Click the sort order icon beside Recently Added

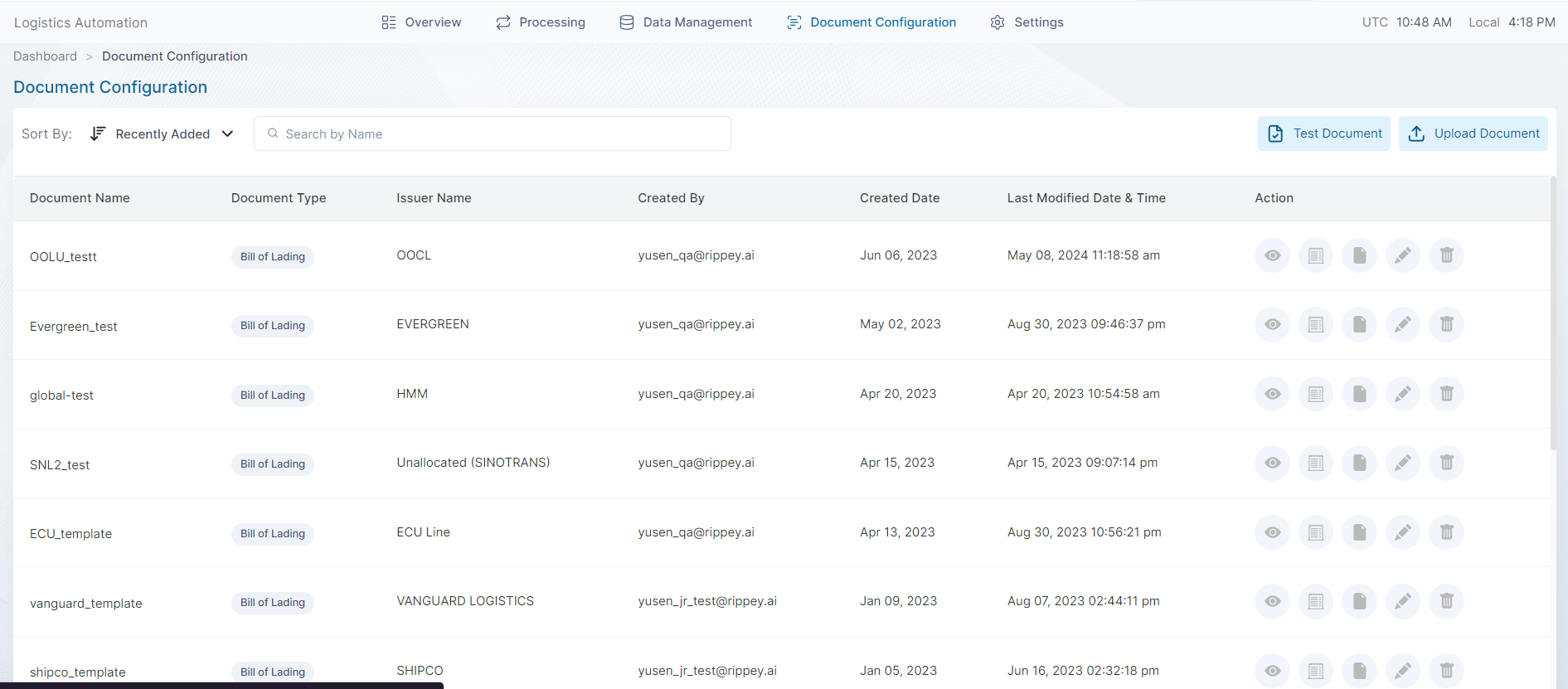pos(98,133)
